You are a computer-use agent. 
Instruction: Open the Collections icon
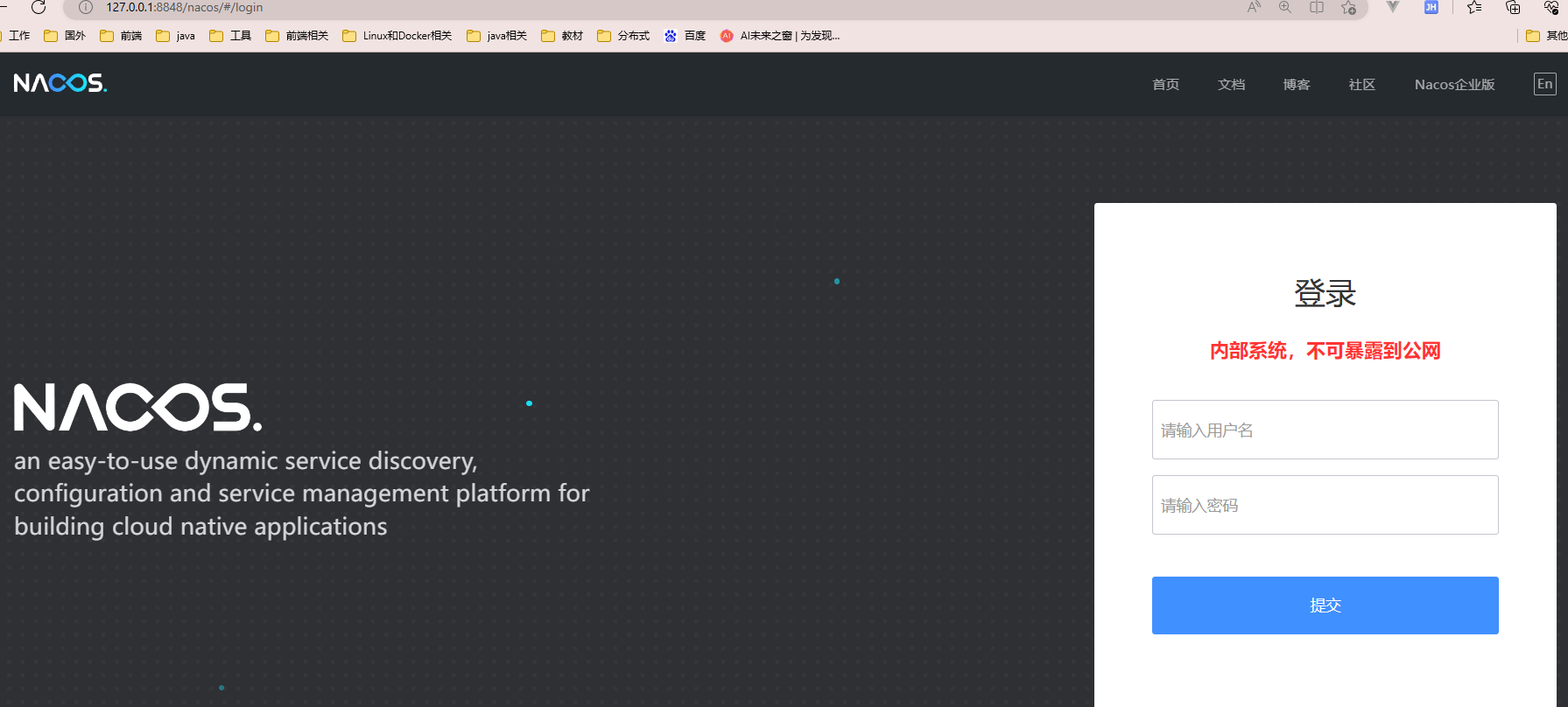pyautogui.click(x=1513, y=7)
